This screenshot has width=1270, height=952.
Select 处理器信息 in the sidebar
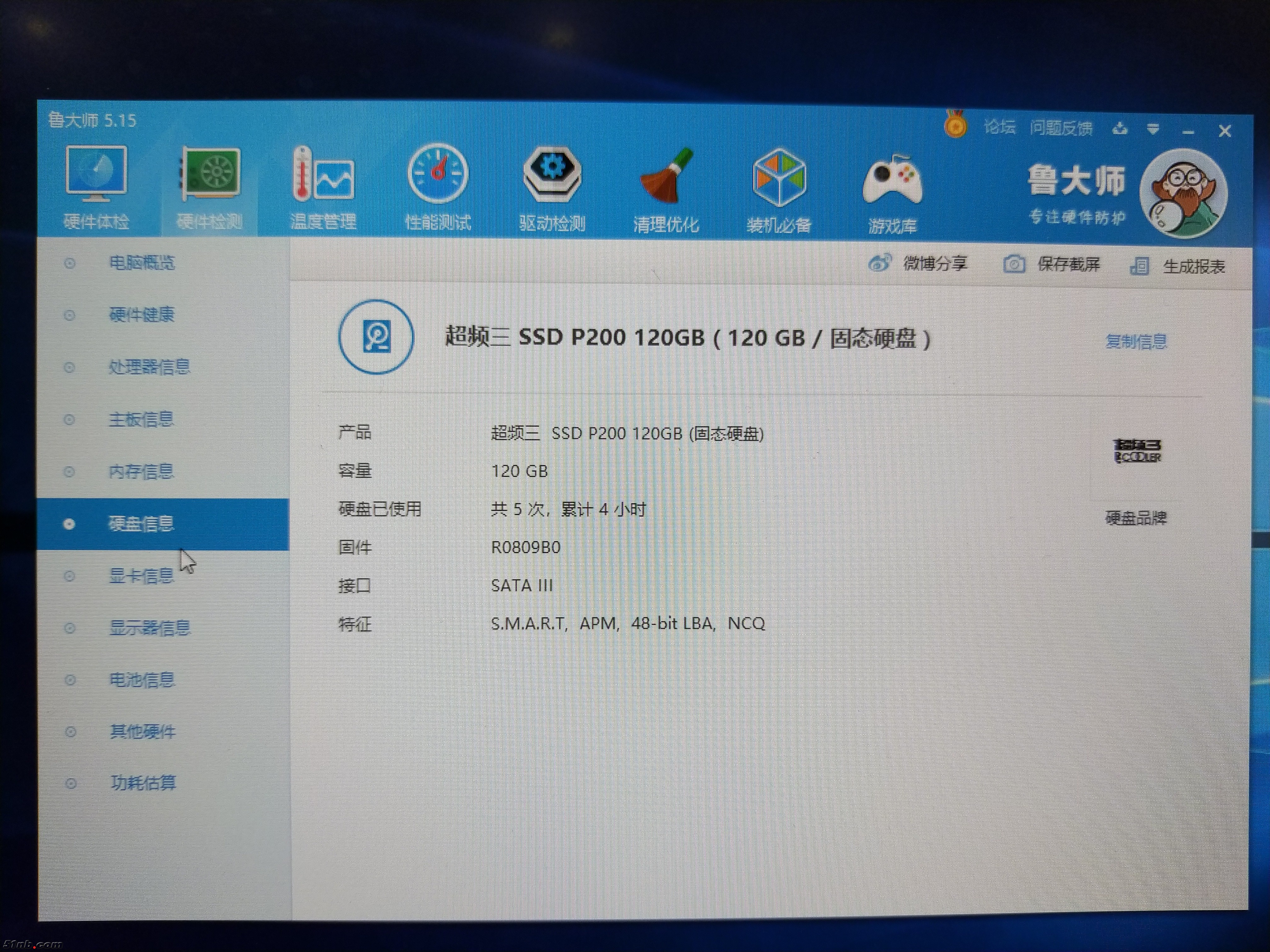point(149,367)
